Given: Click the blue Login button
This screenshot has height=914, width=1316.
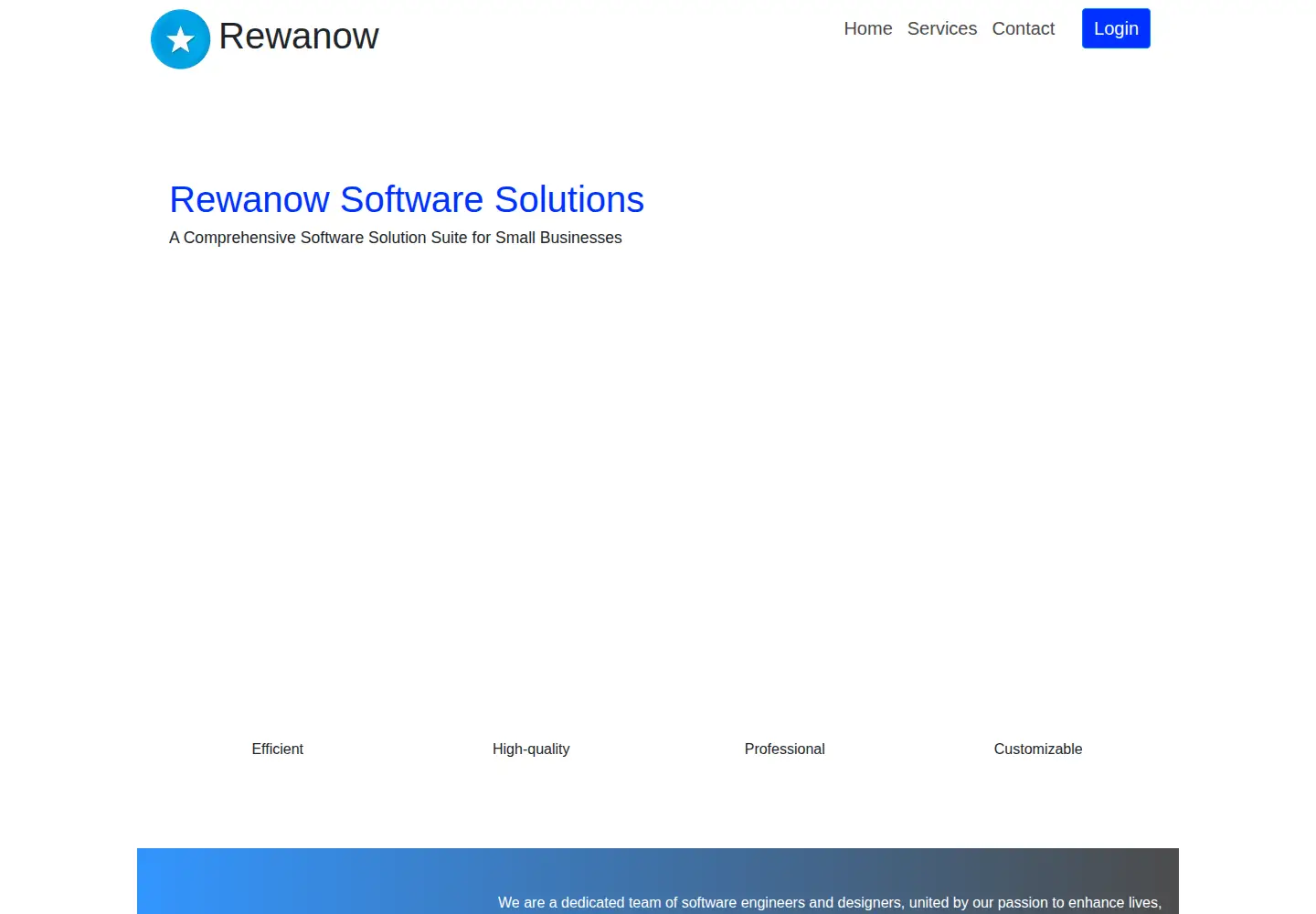Looking at the screenshot, I should click(x=1116, y=28).
